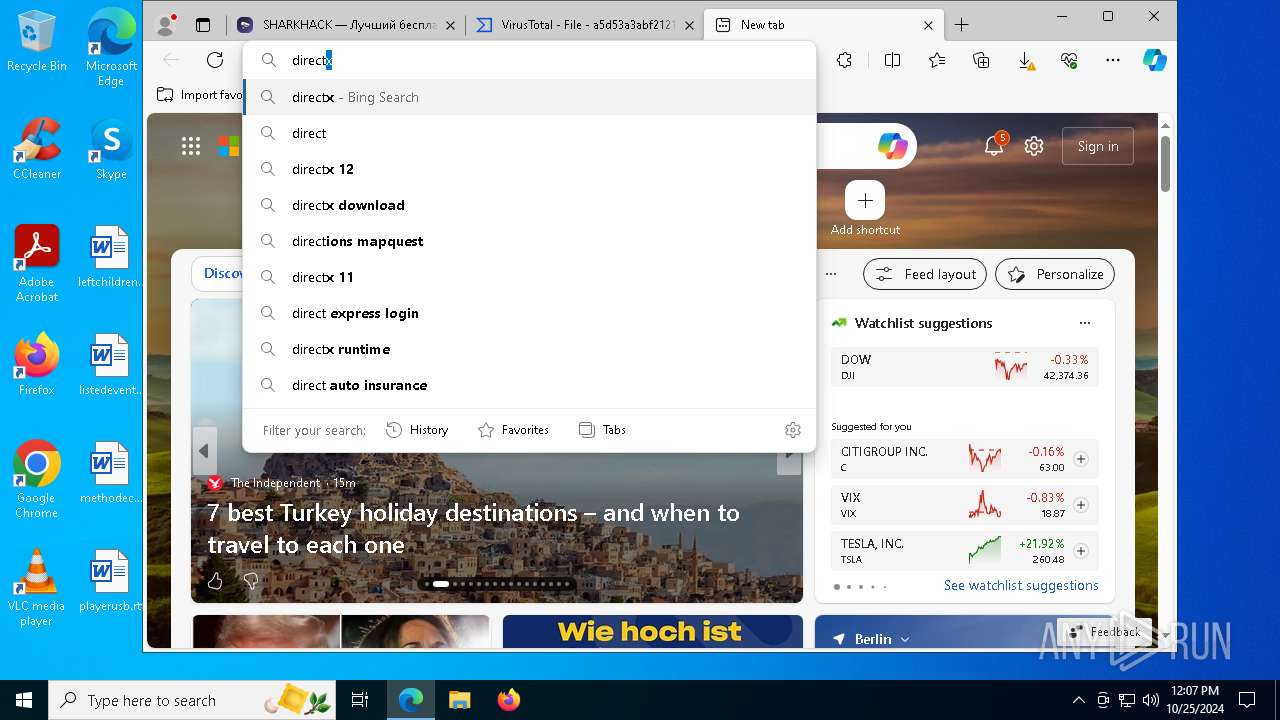Close the VirusTotal tab
Viewport: 1280px width, 720px height.
point(689,25)
